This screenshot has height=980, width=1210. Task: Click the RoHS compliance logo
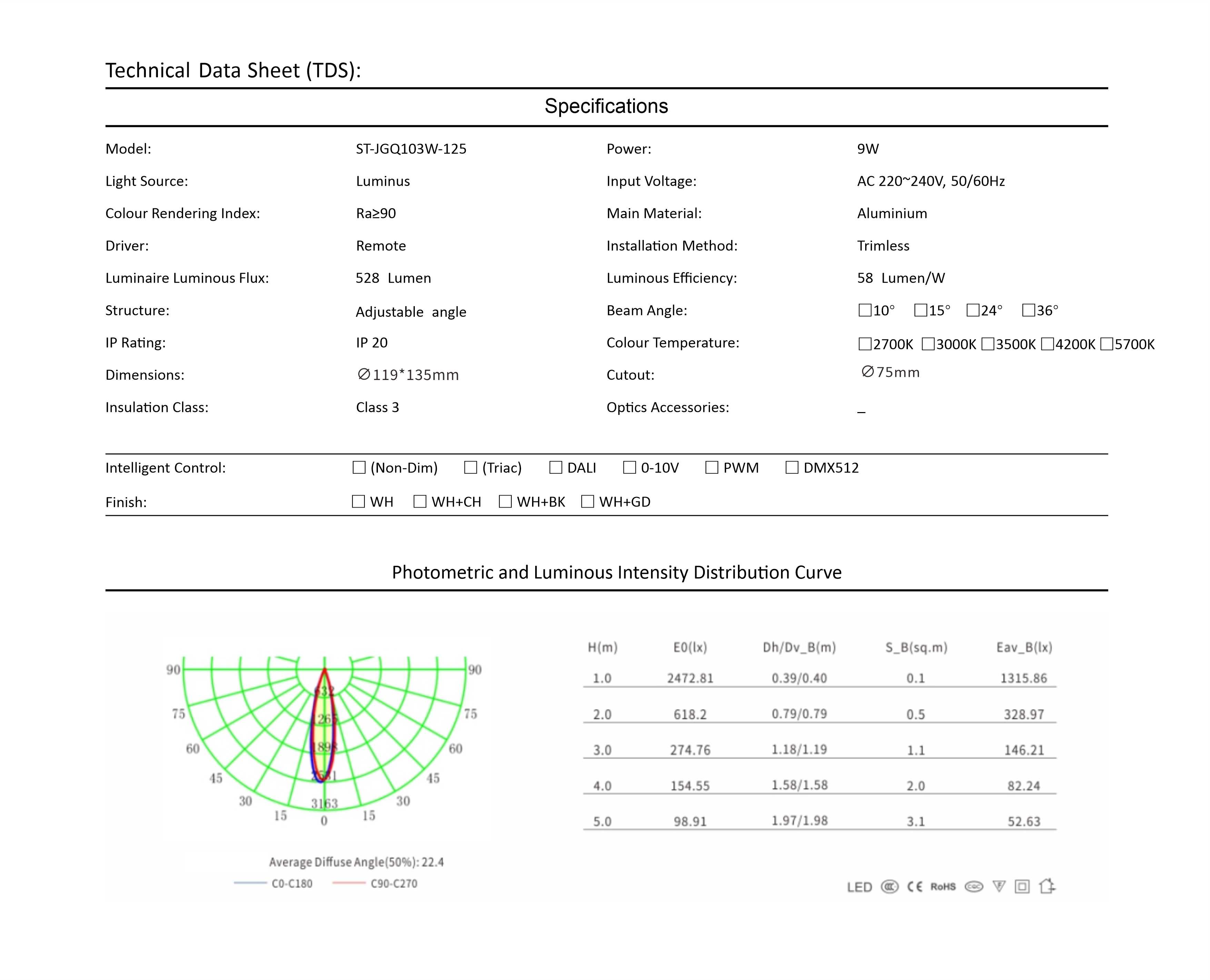coord(943,887)
